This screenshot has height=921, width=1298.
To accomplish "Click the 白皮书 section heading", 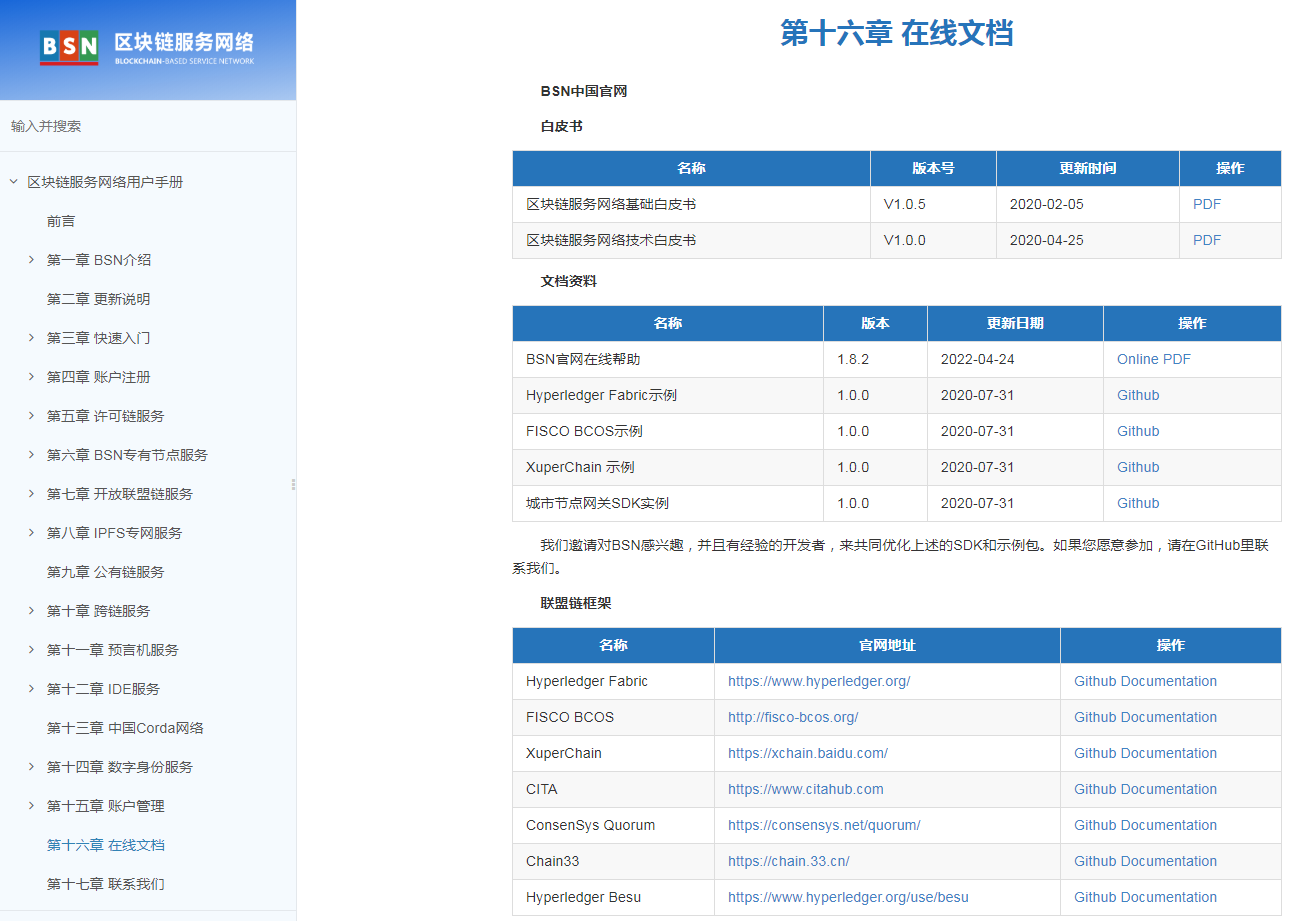I will [562, 127].
